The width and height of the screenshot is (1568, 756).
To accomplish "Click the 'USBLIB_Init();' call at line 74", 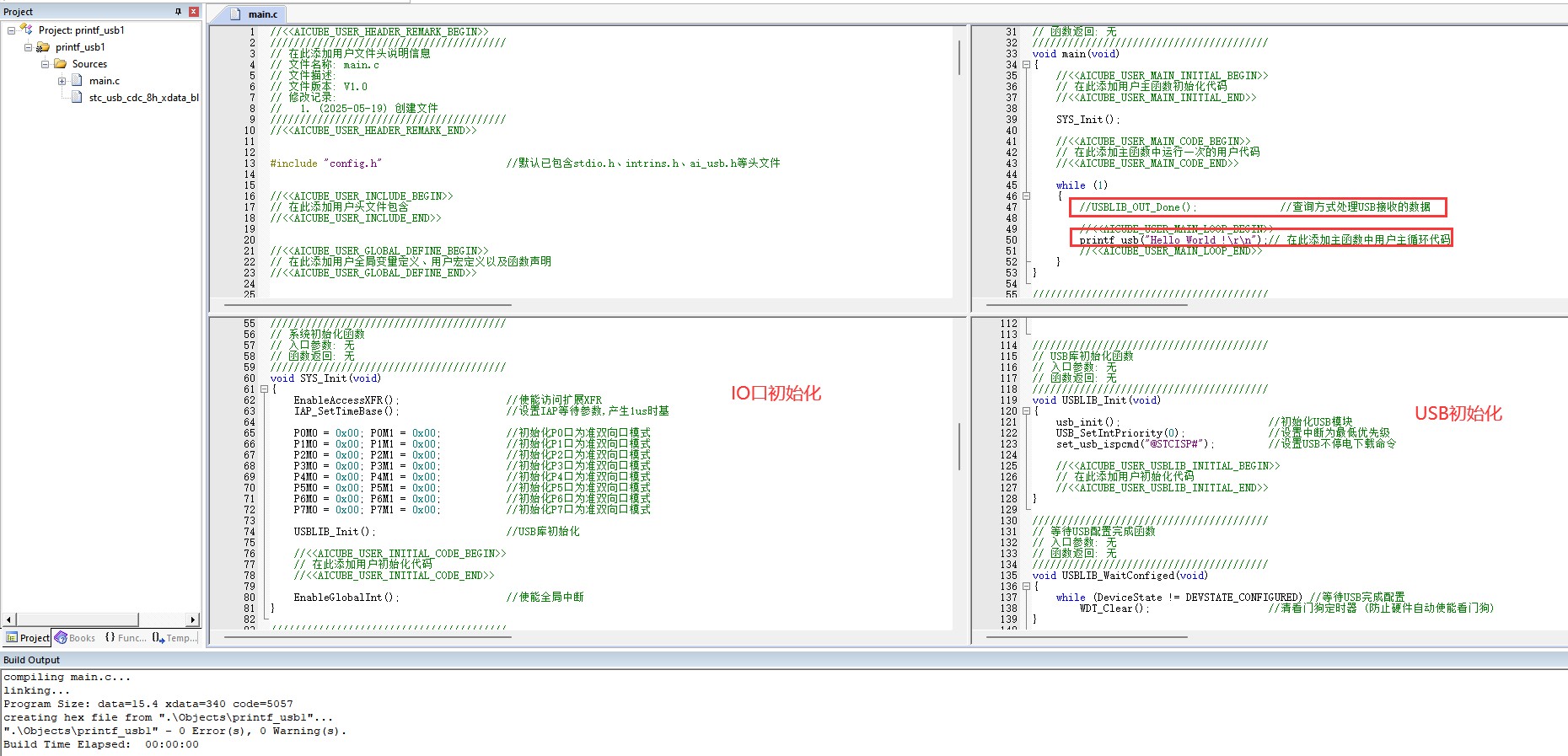I will [335, 532].
